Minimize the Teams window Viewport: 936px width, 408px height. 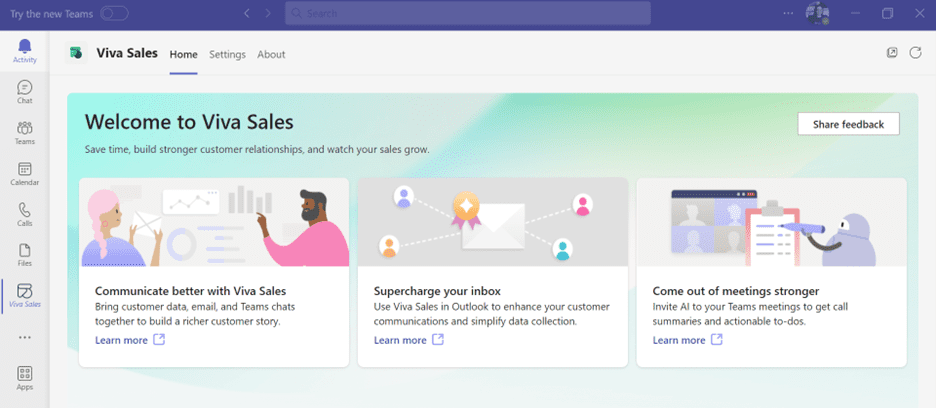856,13
